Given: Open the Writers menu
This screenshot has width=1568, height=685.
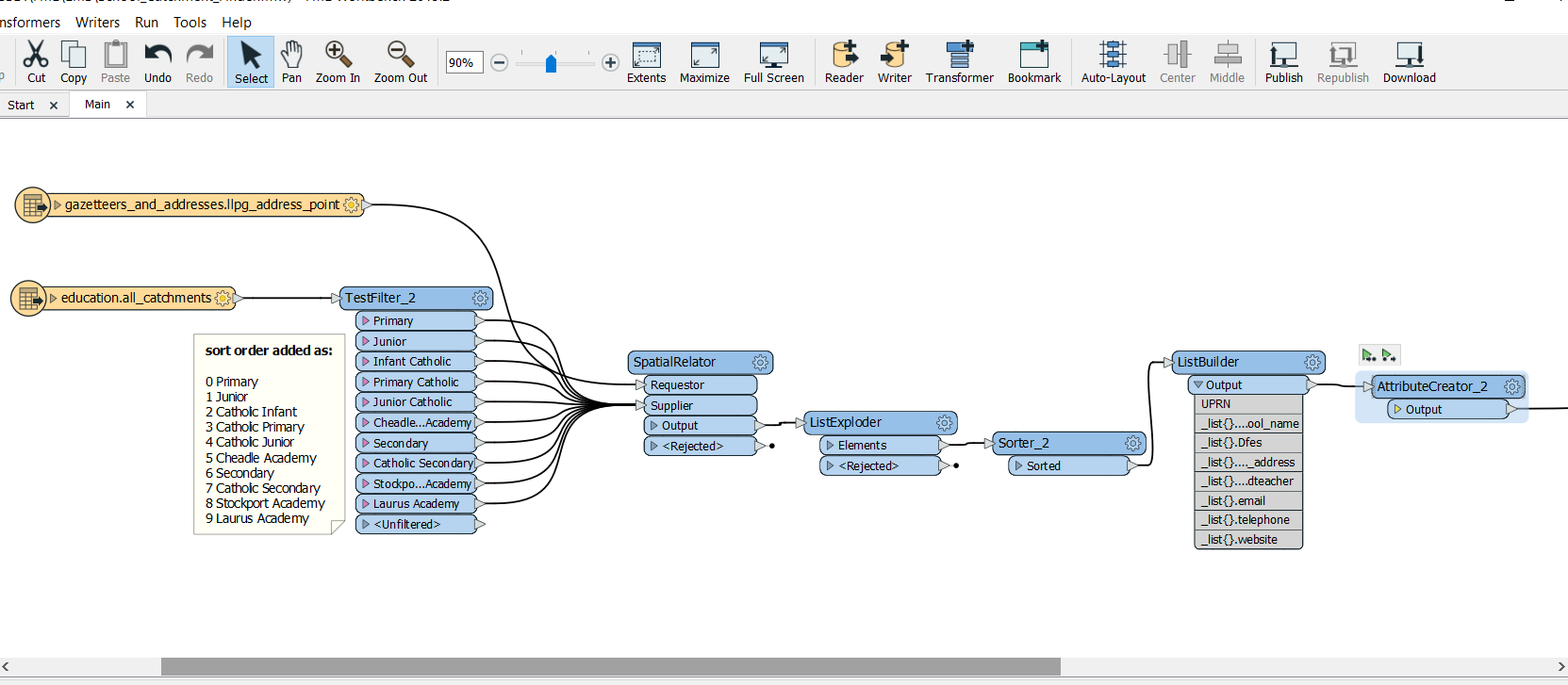Looking at the screenshot, I should [x=98, y=22].
